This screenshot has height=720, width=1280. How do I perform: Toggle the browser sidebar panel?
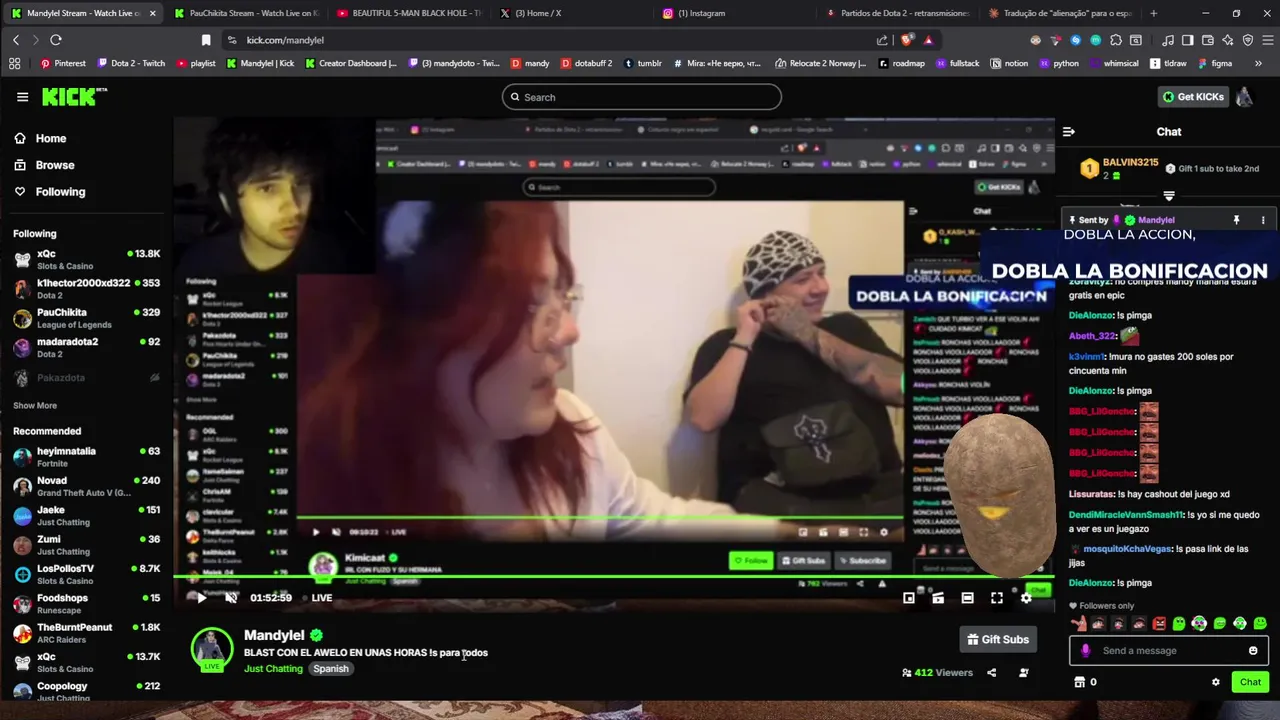(1187, 40)
